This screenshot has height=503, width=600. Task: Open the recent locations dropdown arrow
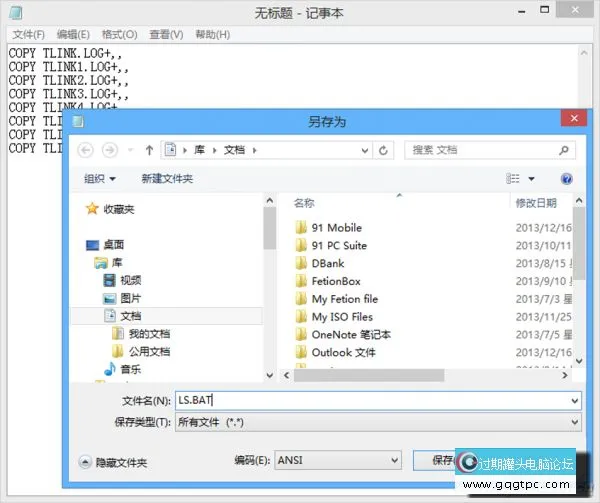[130, 150]
